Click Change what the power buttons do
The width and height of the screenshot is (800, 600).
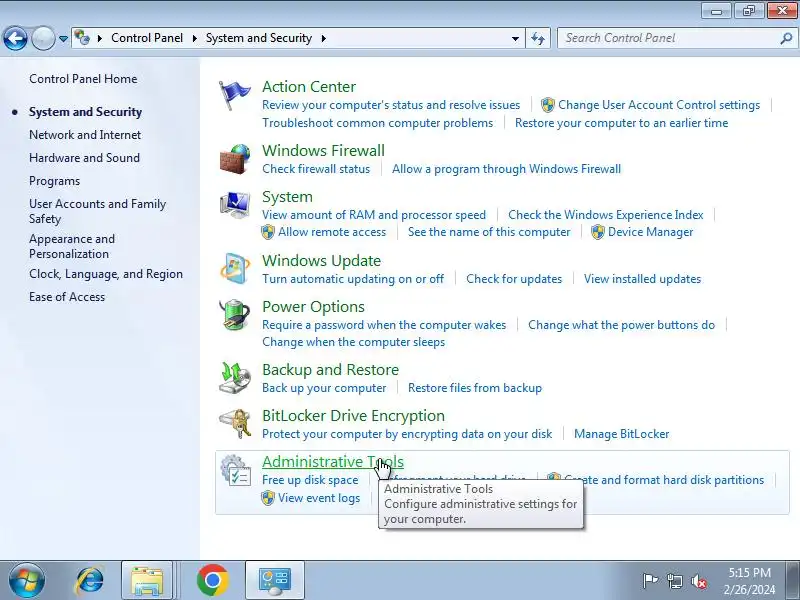[x=621, y=325]
